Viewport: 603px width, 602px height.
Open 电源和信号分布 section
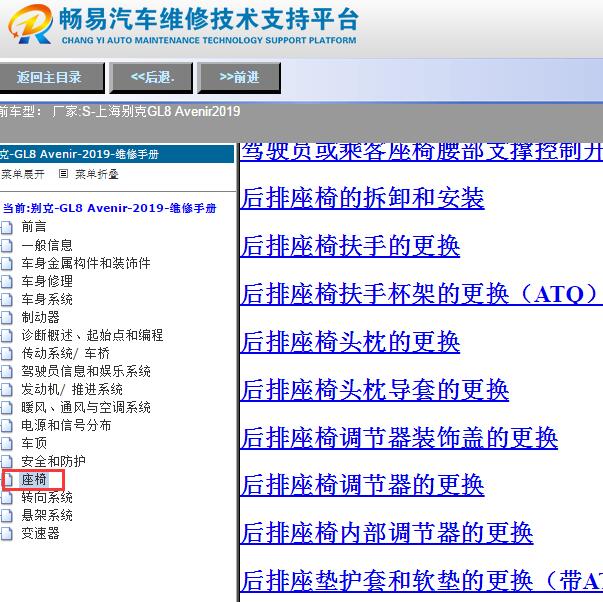66,425
